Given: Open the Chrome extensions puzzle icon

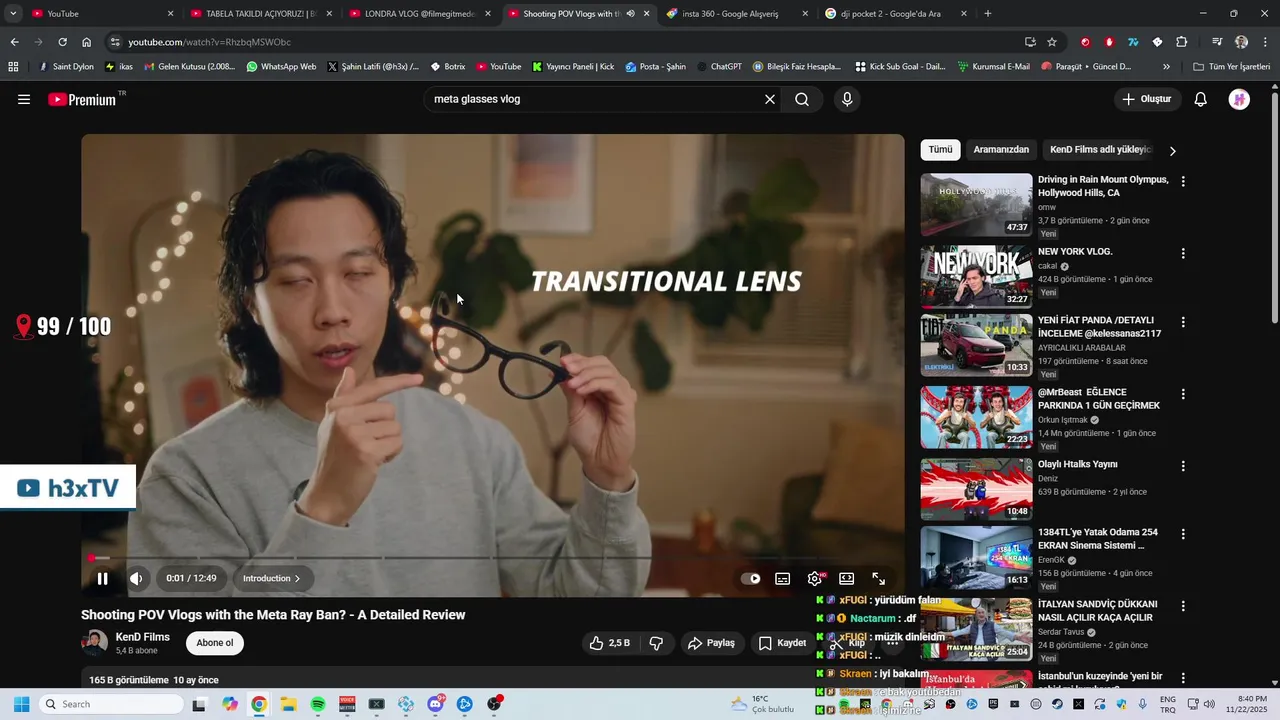Looking at the screenshot, I should (x=1182, y=42).
